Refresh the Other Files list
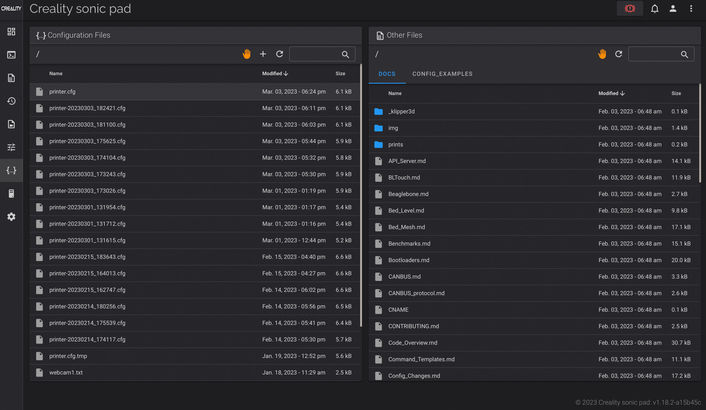The image size is (706, 410). point(618,54)
